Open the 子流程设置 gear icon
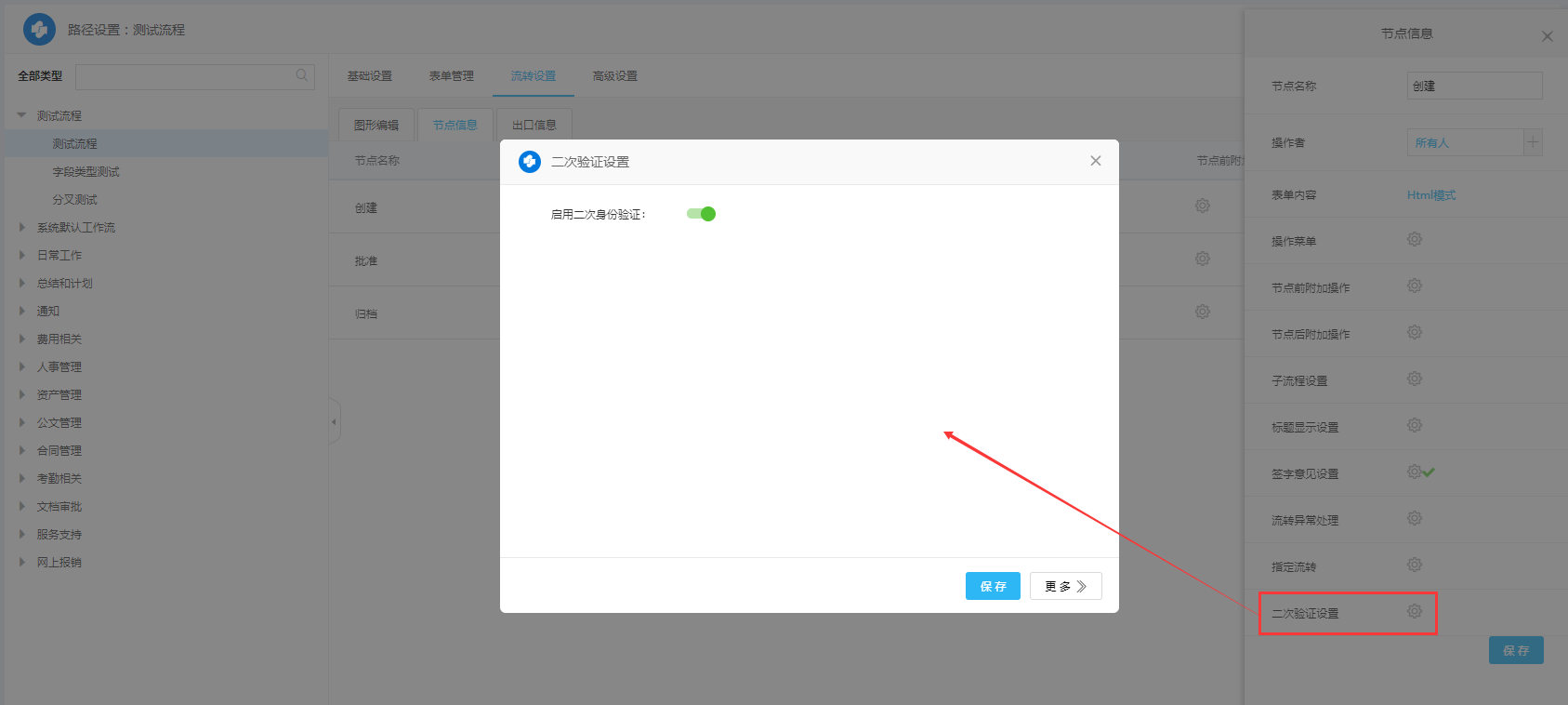The image size is (1568, 705). [x=1414, y=379]
